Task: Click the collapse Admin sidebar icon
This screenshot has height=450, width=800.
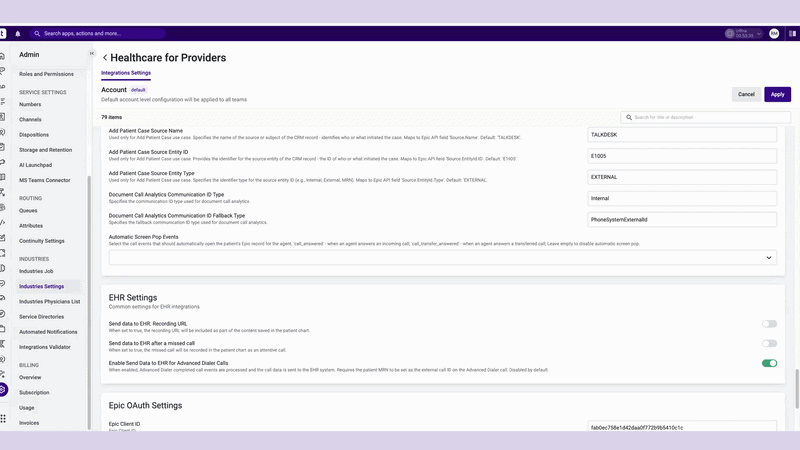Action: pos(92,53)
